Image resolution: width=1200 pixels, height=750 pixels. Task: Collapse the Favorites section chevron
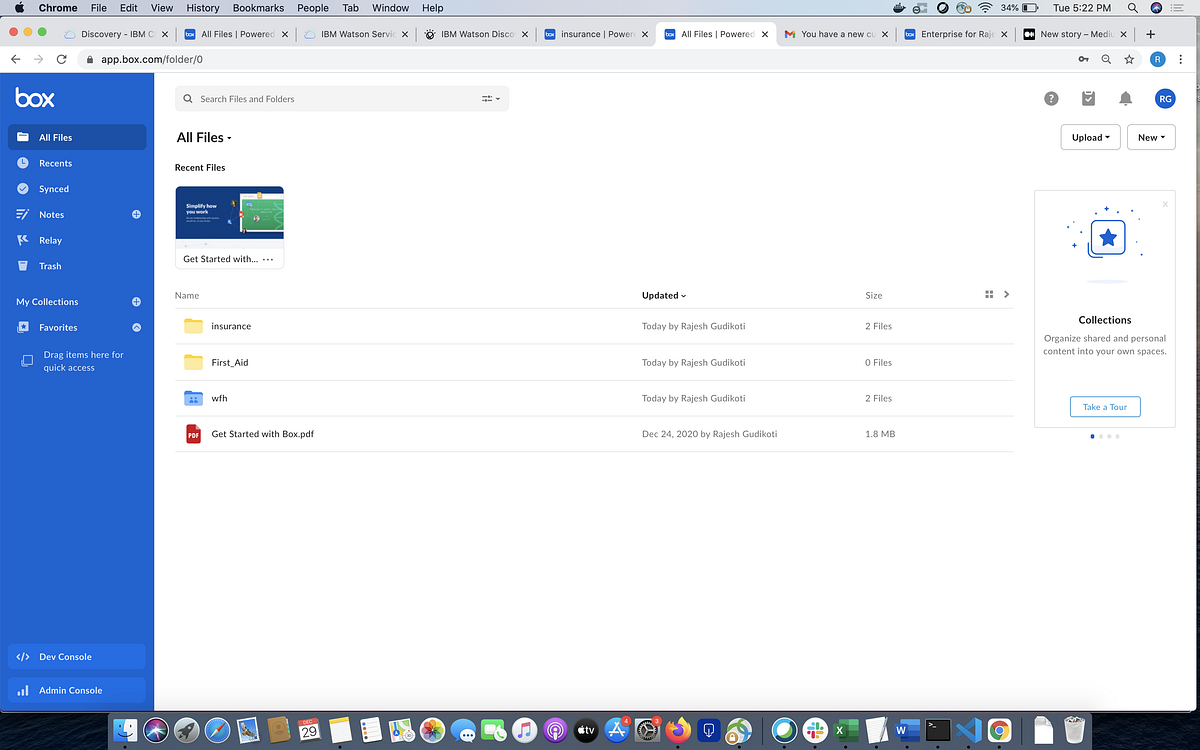click(x=136, y=327)
